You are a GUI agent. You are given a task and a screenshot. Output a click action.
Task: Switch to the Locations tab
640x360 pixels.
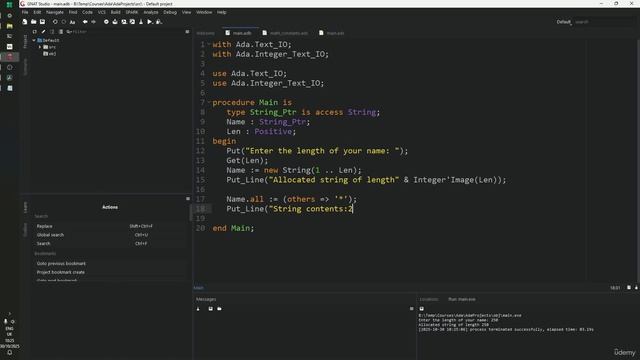click(429, 299)
